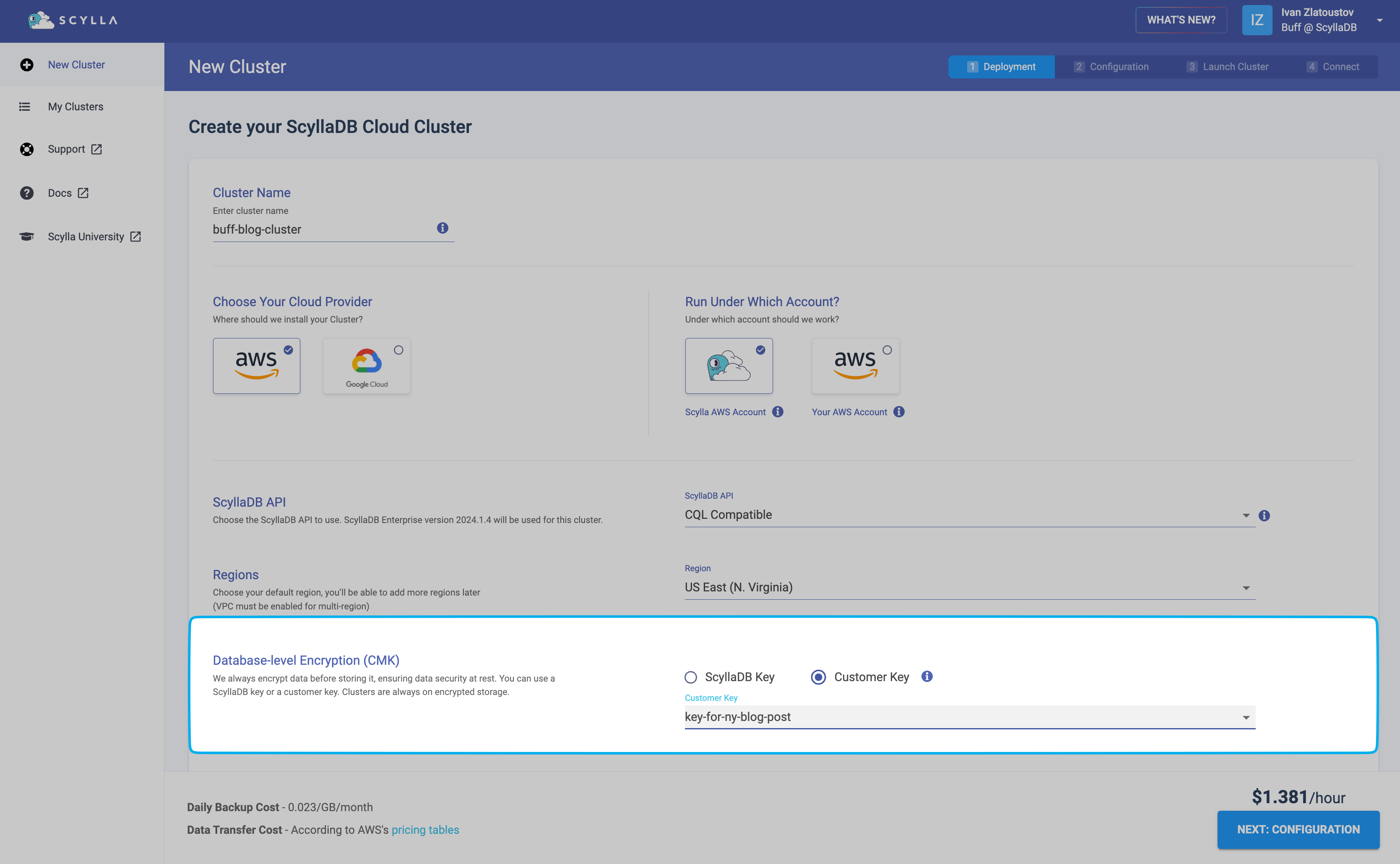1400x864 pixels.
Task: Expand the user account menu arrow
Action: pyautogui.click(x=1379, y=21)
